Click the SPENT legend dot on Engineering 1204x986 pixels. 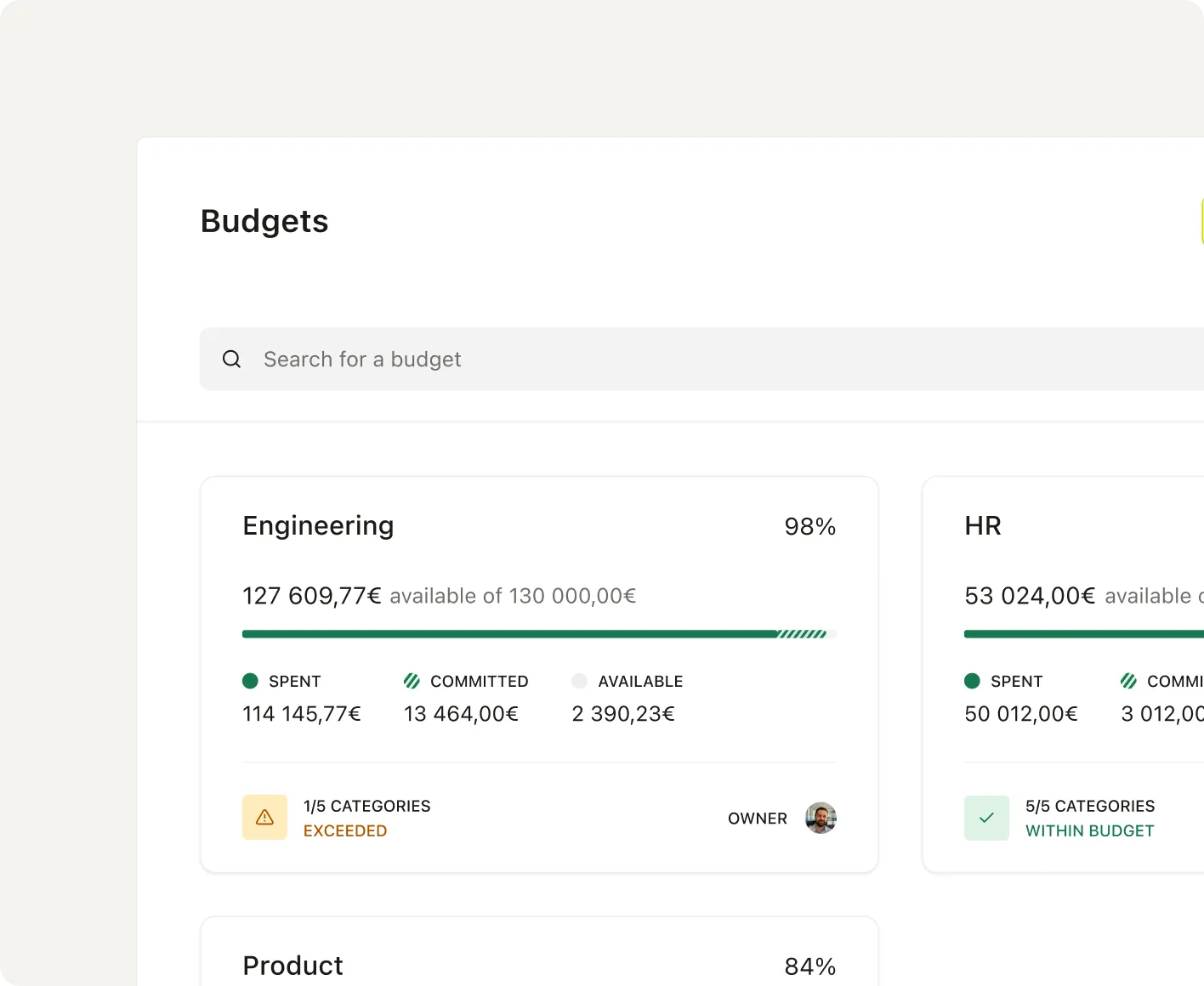point(250,681)
